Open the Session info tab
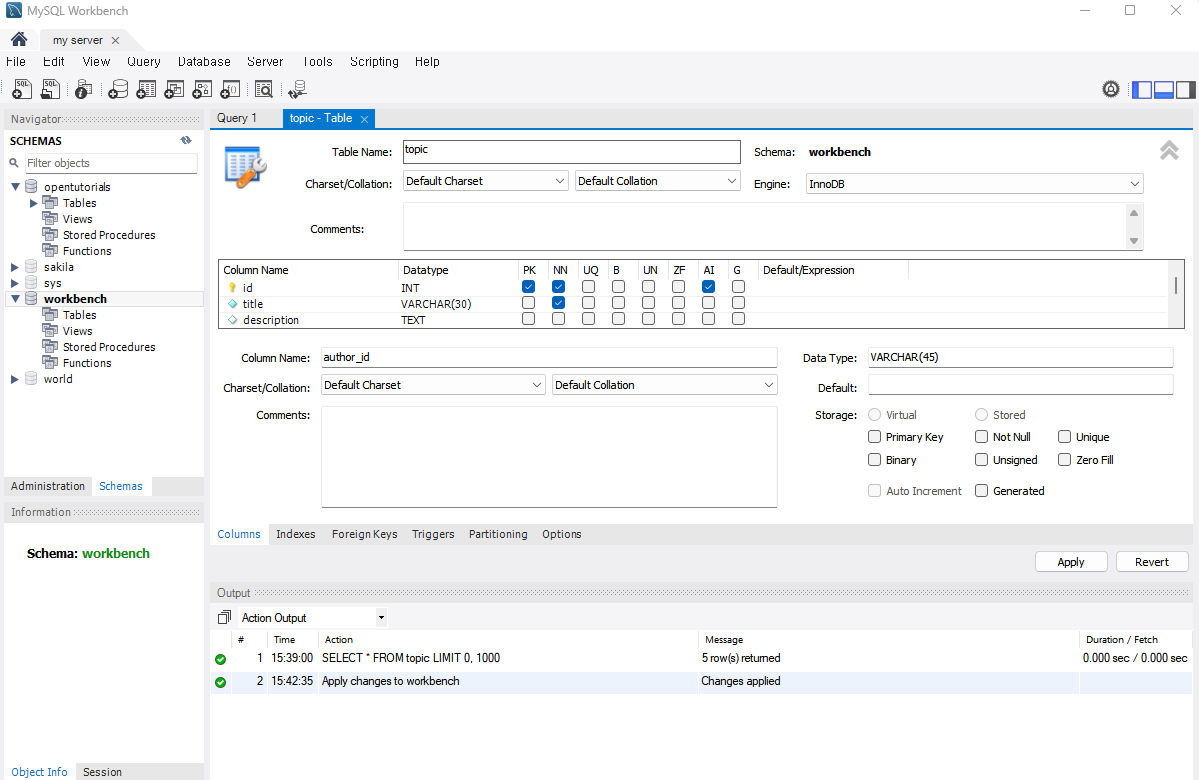Viewport: 1199px width, 780px height. click(102, 772)
